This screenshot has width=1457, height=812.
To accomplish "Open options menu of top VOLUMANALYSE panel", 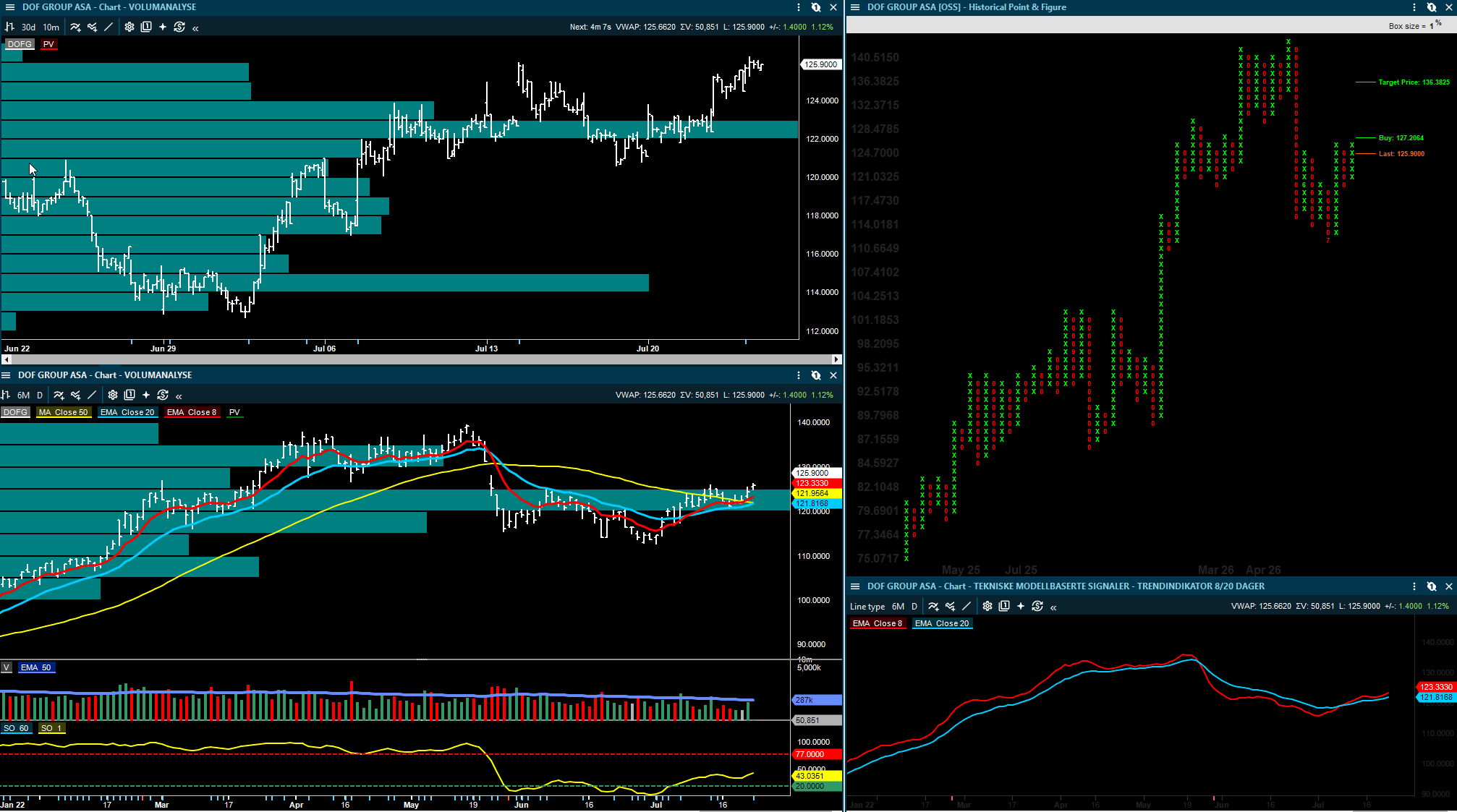I will (799, 7).
